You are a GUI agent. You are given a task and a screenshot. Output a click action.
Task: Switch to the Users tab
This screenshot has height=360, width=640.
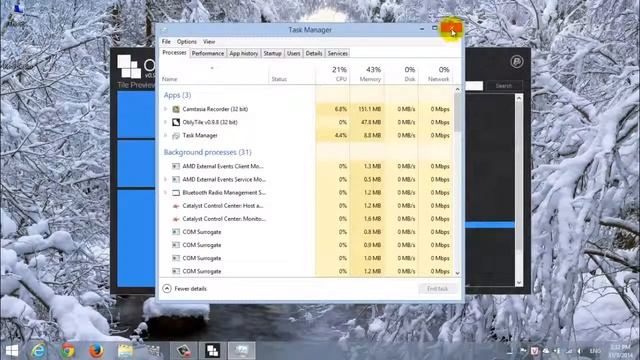[293, 53]
